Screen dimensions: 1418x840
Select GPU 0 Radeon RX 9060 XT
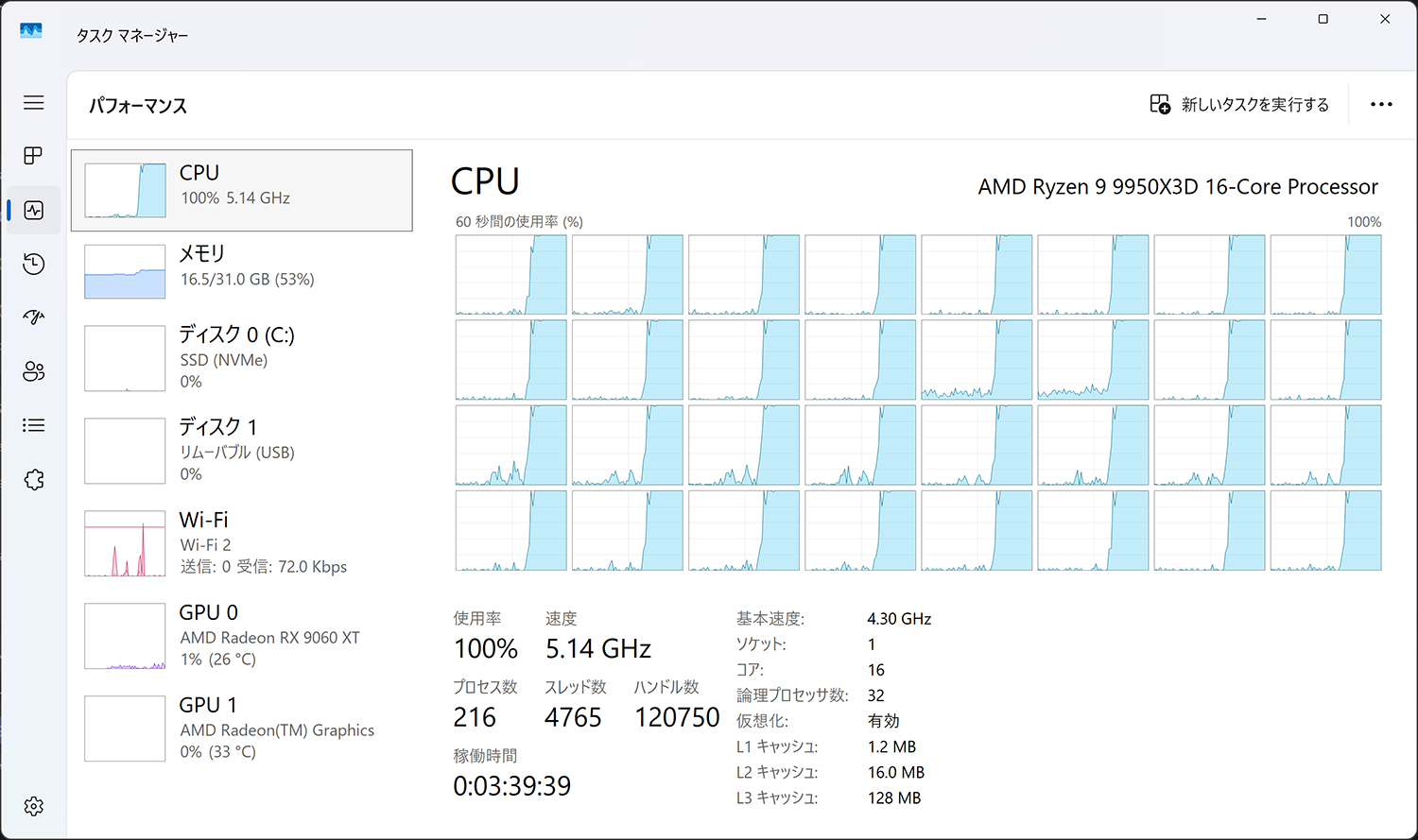click(x=242, y=636)
